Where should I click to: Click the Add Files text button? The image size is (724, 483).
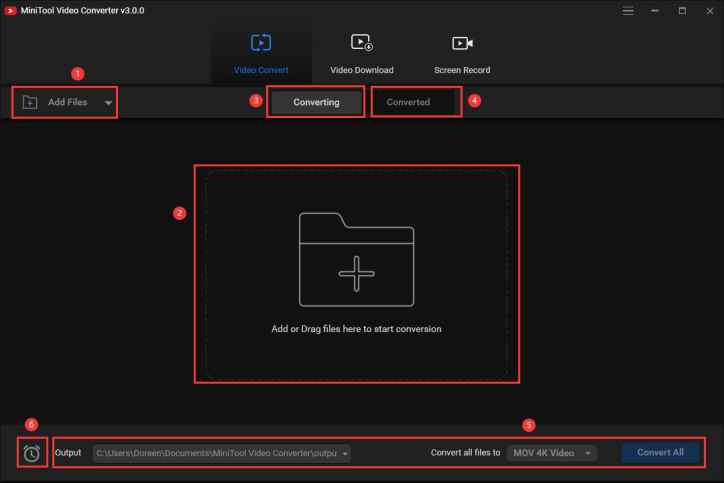point(69,102)
